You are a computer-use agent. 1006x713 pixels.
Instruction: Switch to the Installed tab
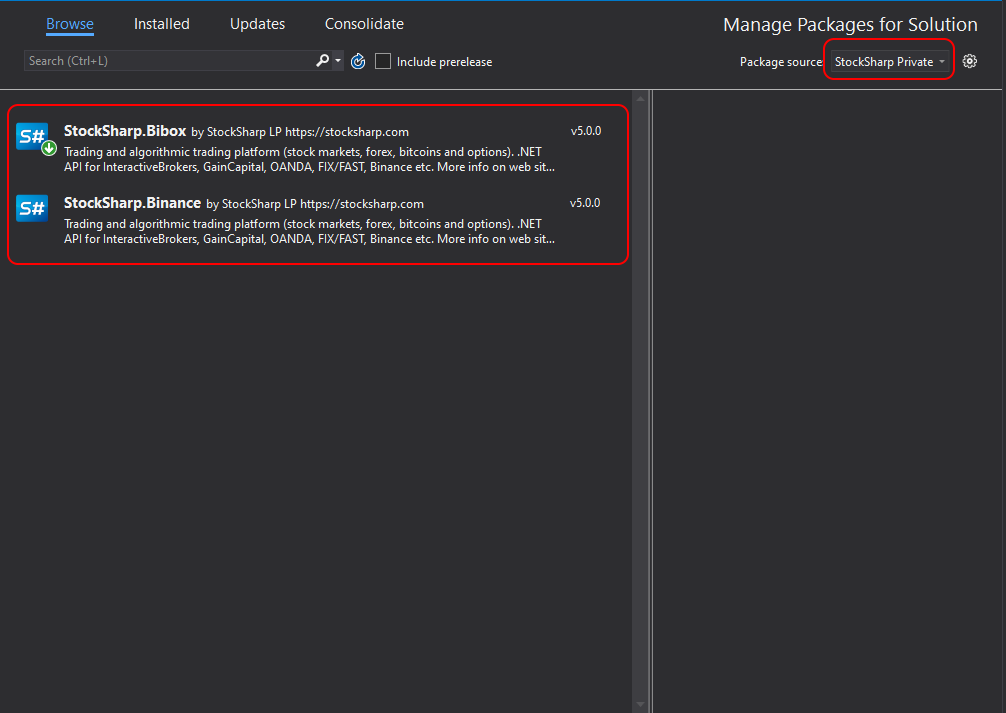click(161, 24)
